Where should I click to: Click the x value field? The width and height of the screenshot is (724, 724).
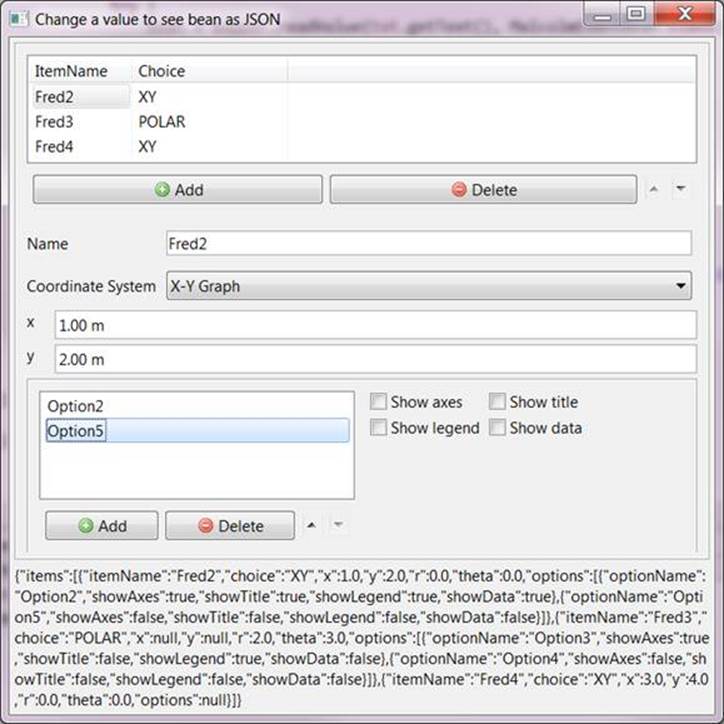376,325
